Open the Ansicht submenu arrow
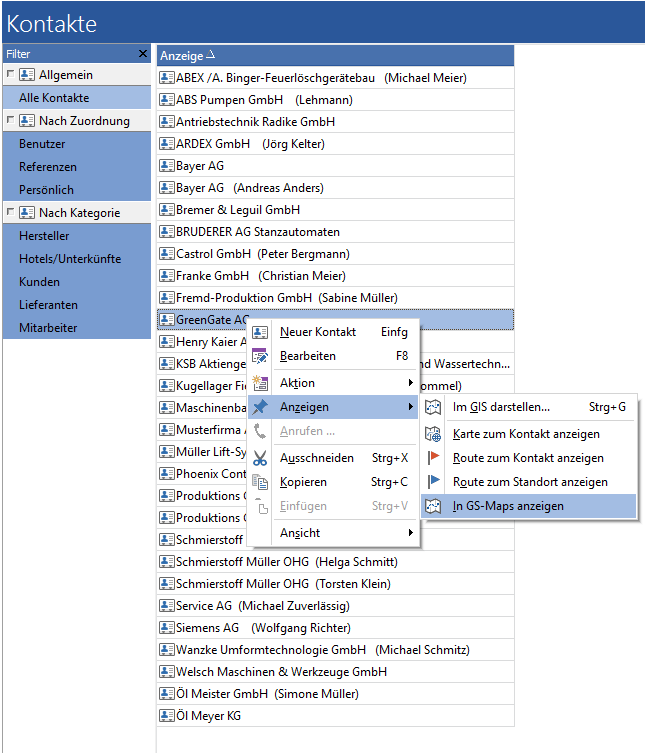Viewport: 645px width, 753px height. 411,533
